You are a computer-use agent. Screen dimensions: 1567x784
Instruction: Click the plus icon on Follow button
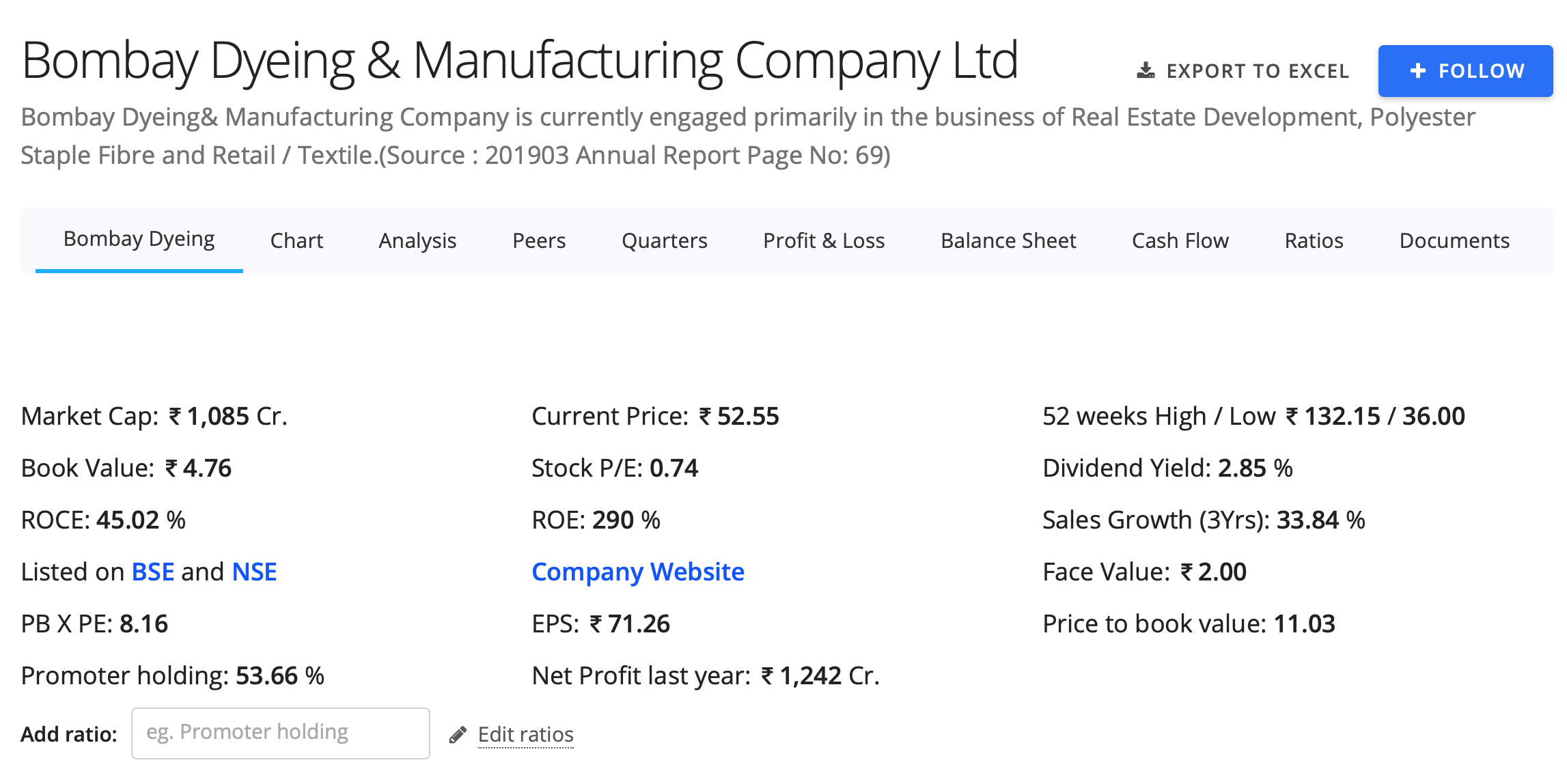pos(1418,70)
